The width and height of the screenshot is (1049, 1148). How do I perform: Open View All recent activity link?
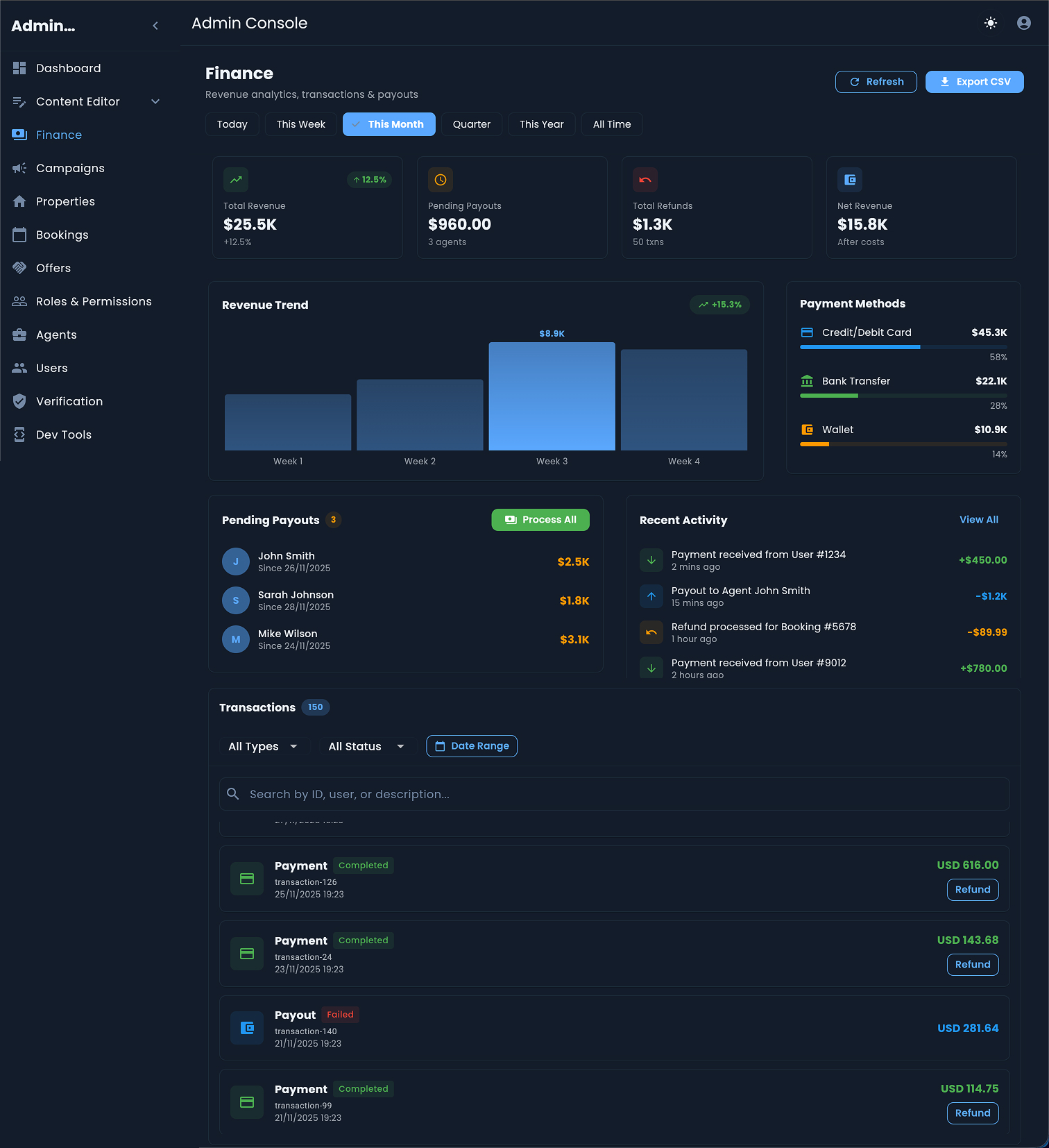click(x=979, y=520)
